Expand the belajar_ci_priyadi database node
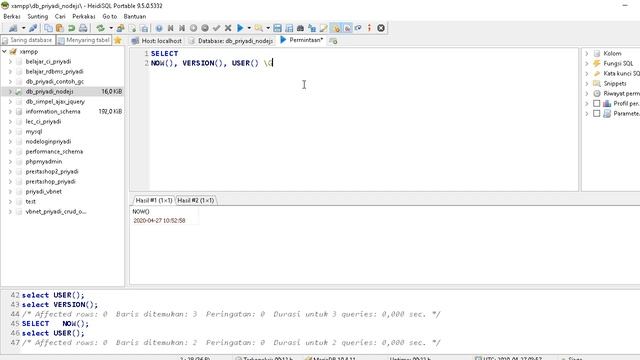Viewport: 640px width, 360px height. tap(10, 62)
